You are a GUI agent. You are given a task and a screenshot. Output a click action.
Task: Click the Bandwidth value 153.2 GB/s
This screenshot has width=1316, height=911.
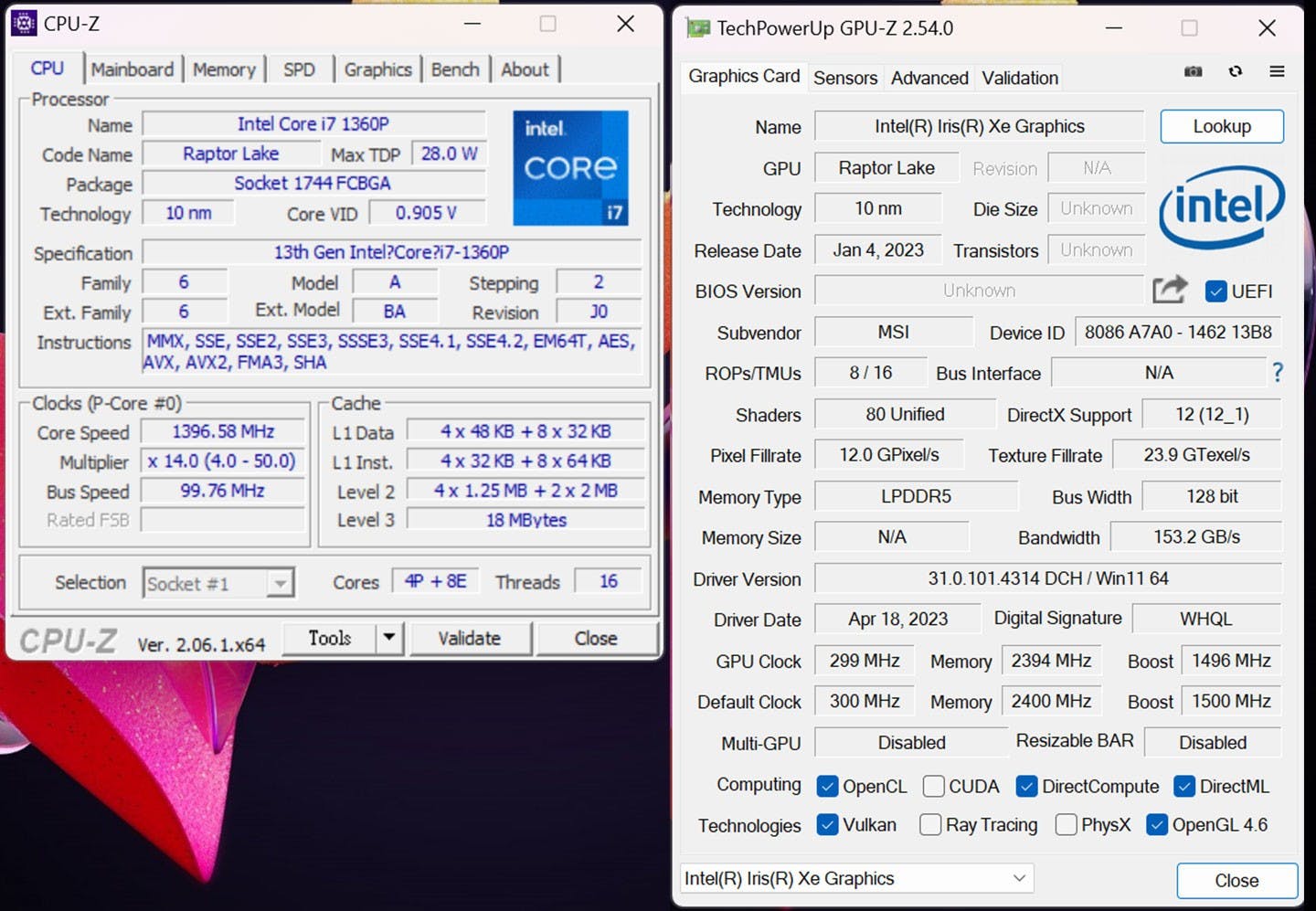click(1196, 536)
